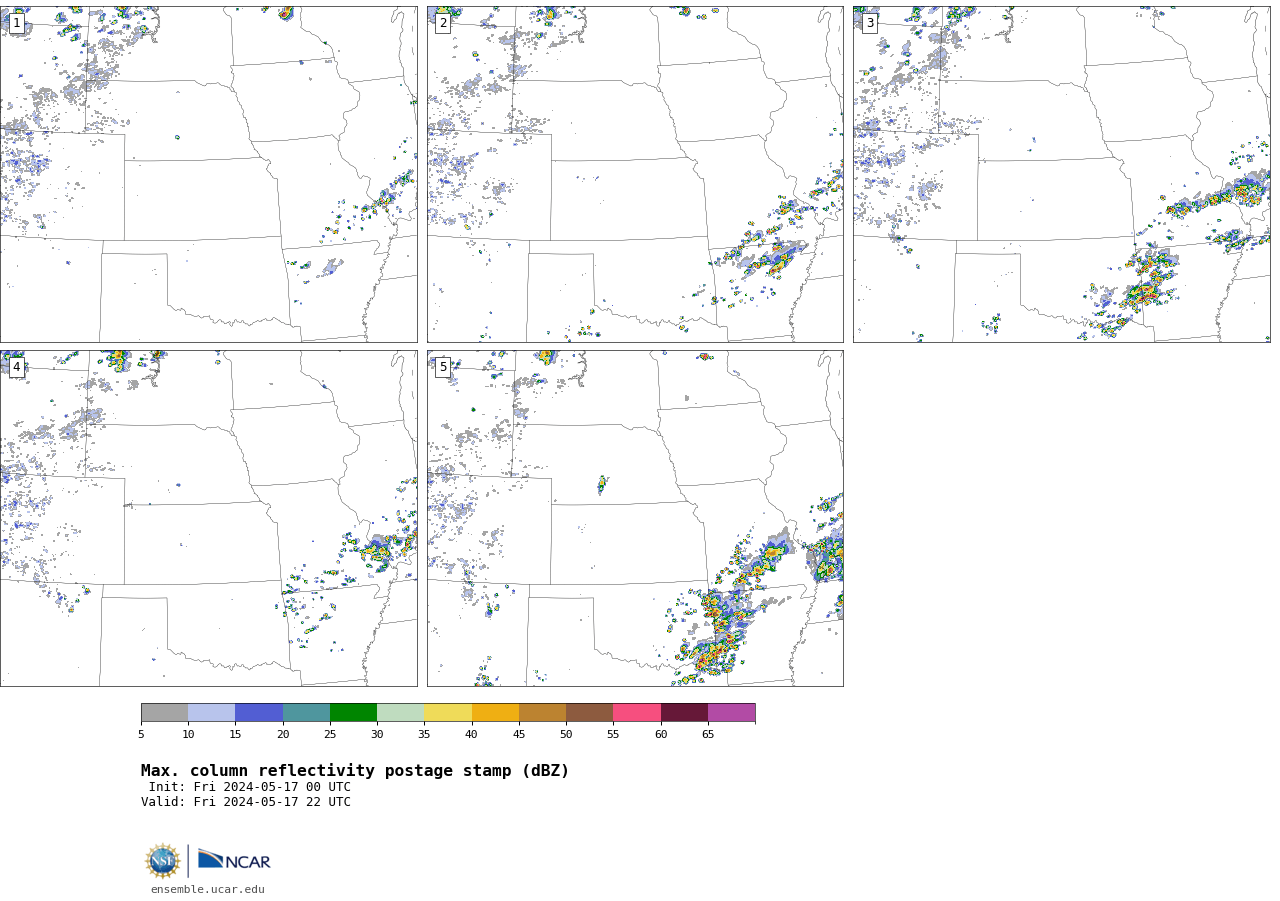The height and width of the screenshot is (901, 1280).
Task: Click the panel number 3 label
Action: pyautogui.click(x=869, y=23)
